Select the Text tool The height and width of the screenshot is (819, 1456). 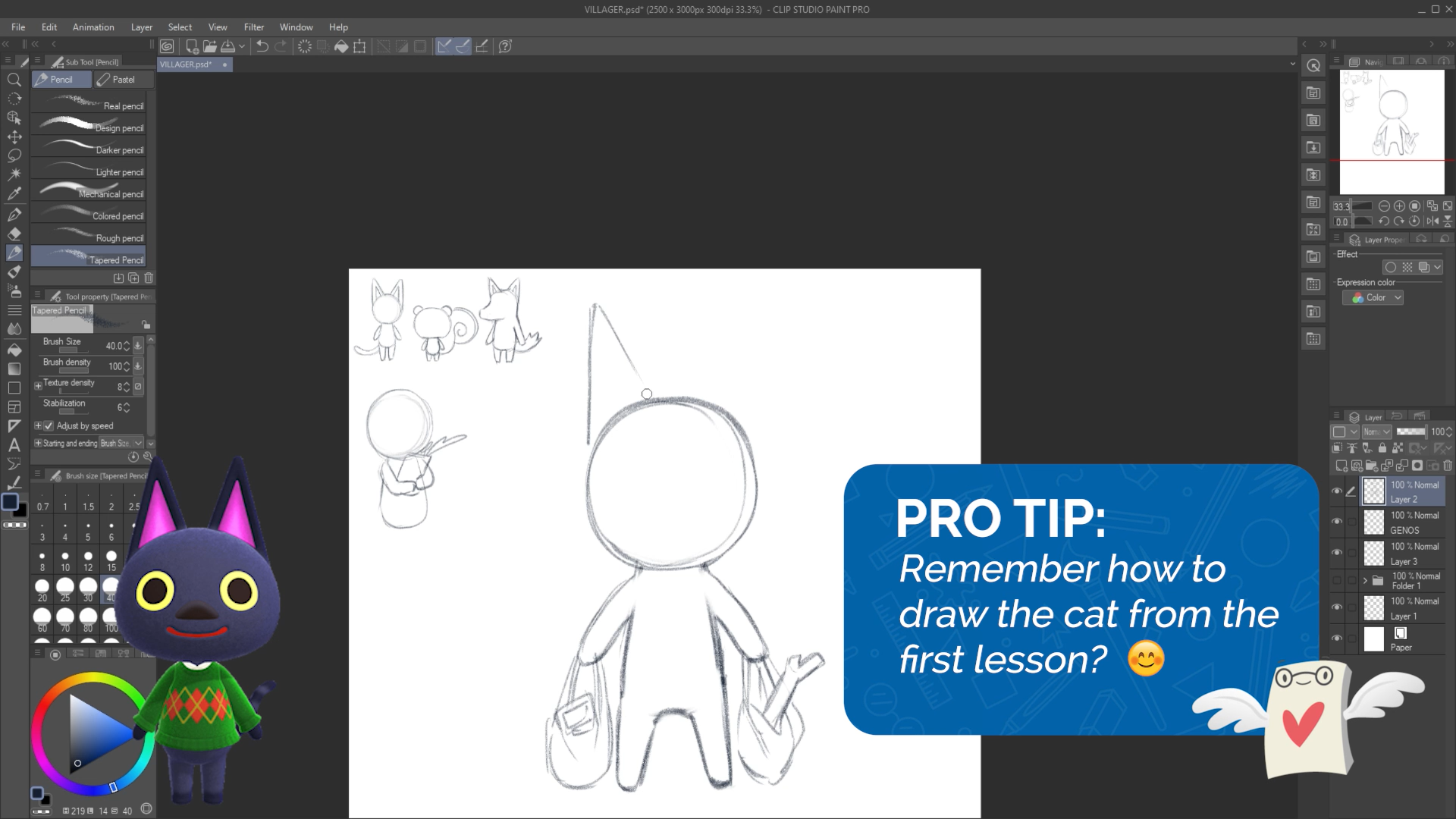coord(14,445)
